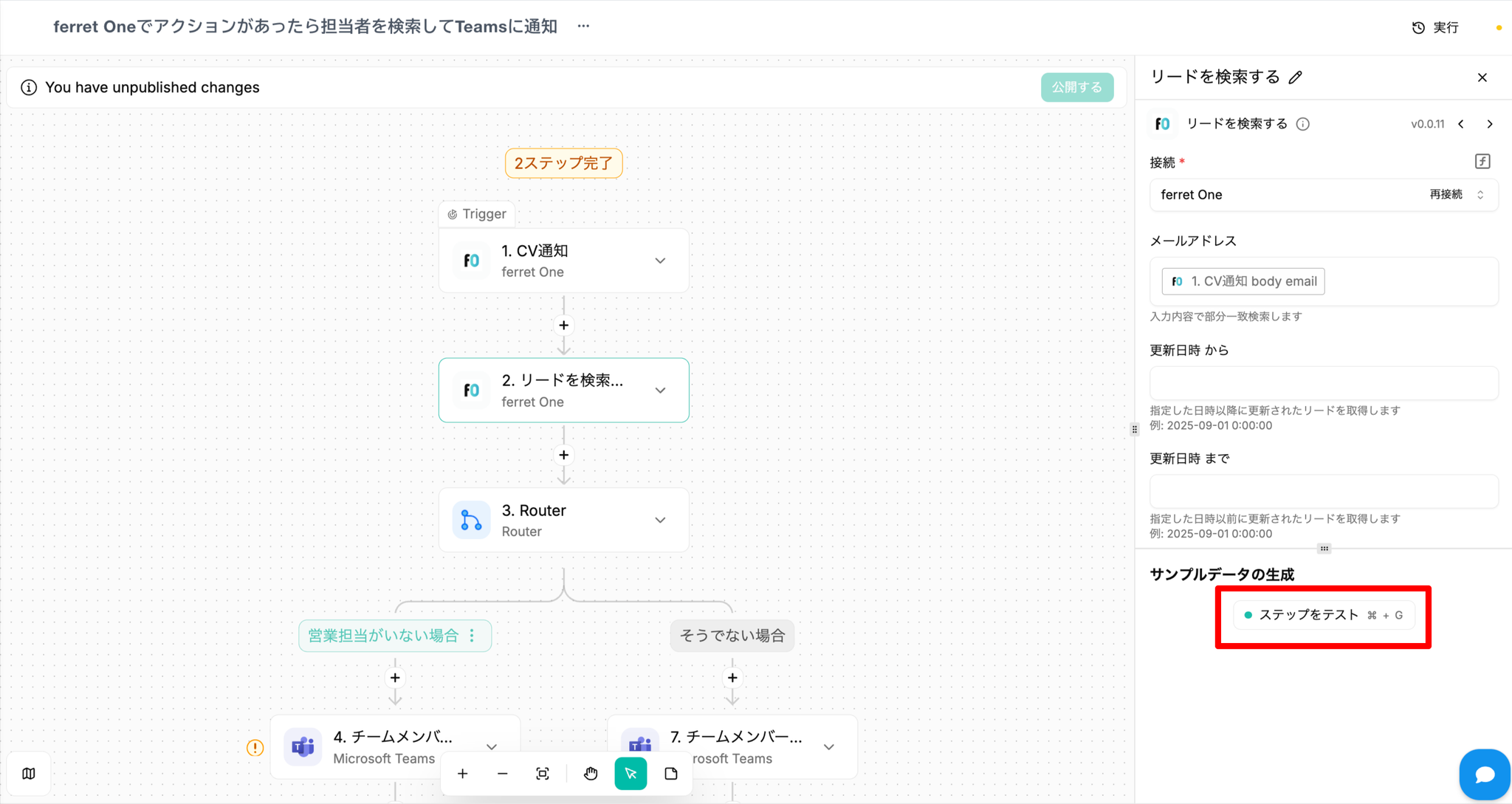Click the ステップをテスト button
1512x804 pixels.
click(1323, 615)
